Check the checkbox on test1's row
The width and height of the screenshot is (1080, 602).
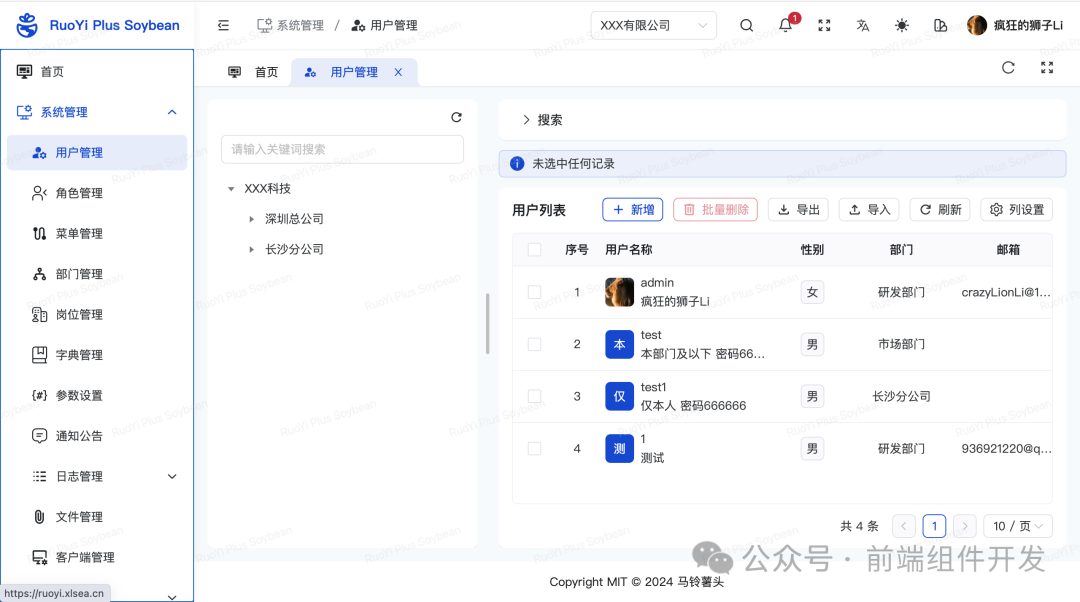click(534, 396)
